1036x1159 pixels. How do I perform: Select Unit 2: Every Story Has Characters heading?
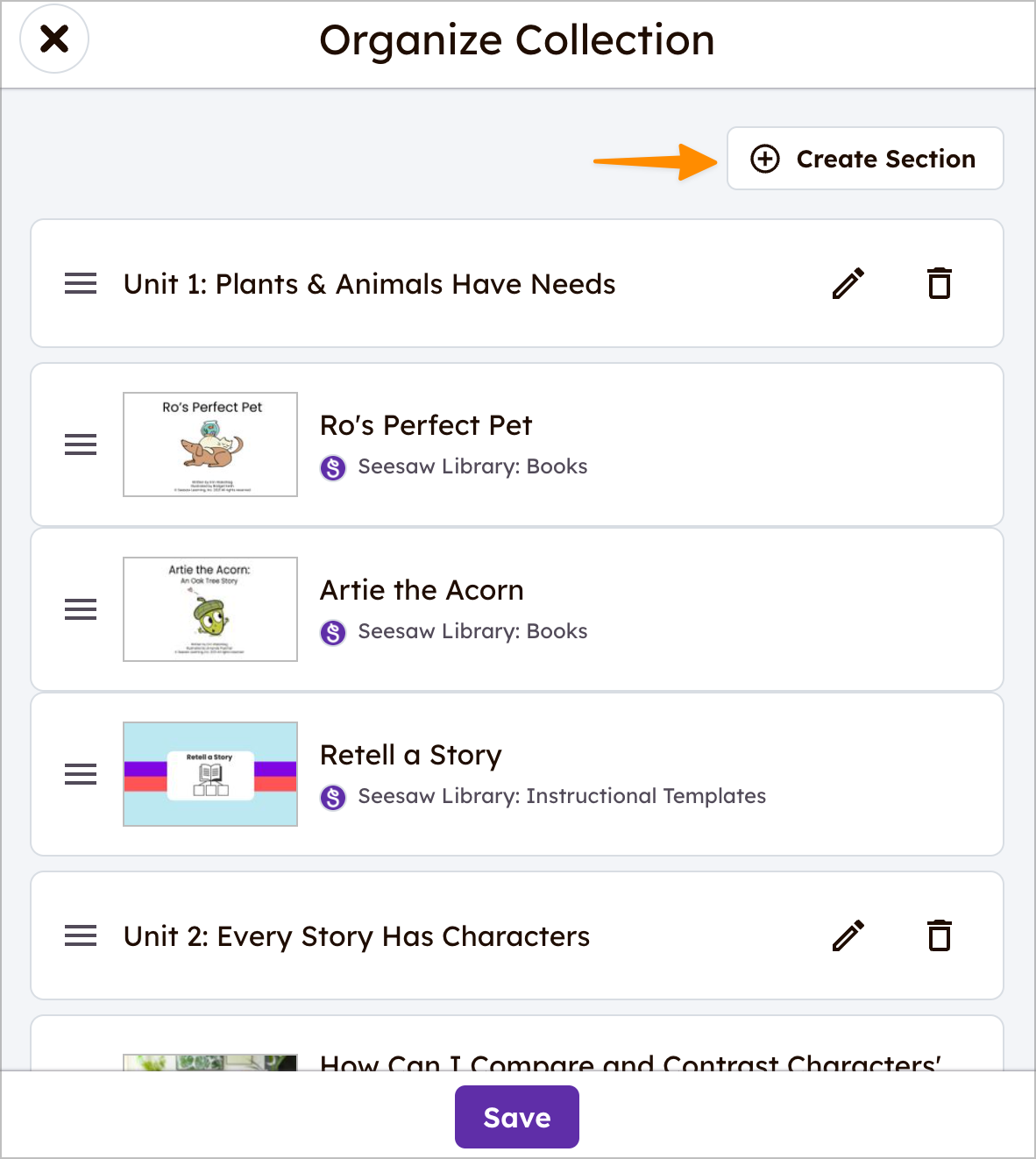[357, 936]
